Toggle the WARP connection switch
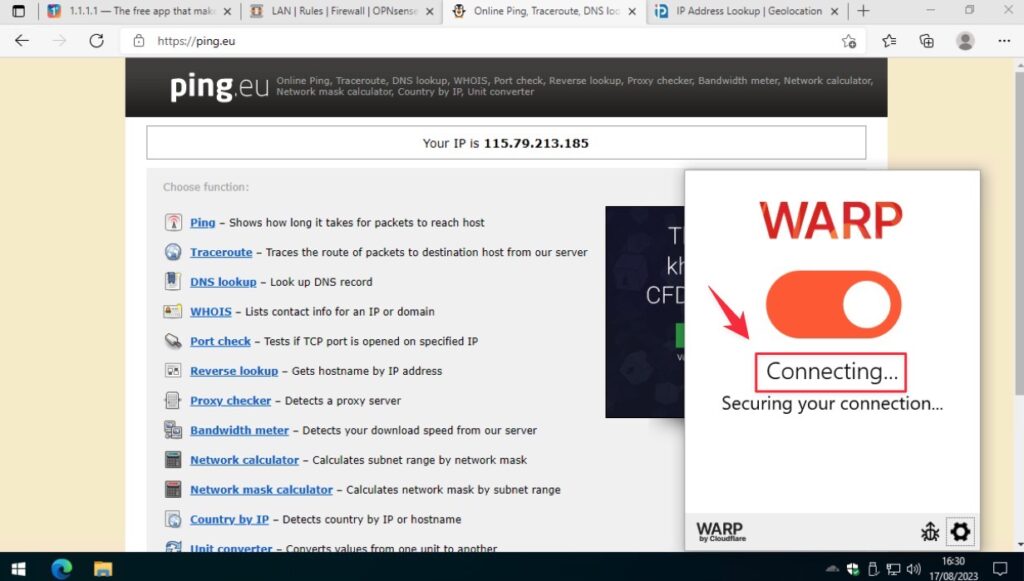1024x581 pixels. click(833, 304)
